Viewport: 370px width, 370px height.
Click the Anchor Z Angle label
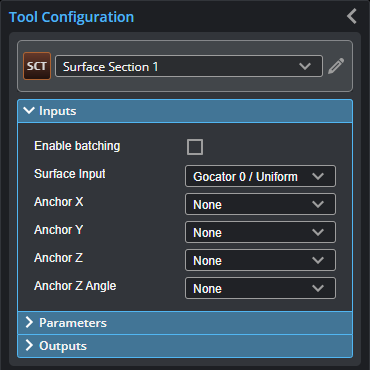(x=75, y=286)
